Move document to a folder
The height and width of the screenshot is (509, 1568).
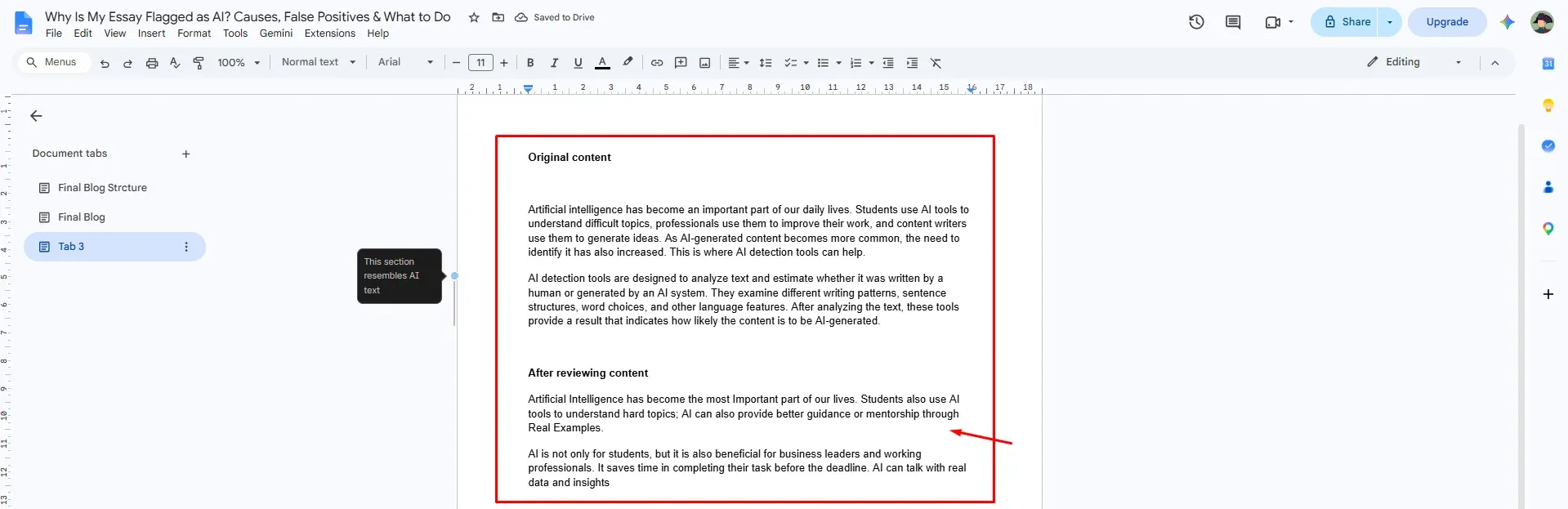(498, 17)
